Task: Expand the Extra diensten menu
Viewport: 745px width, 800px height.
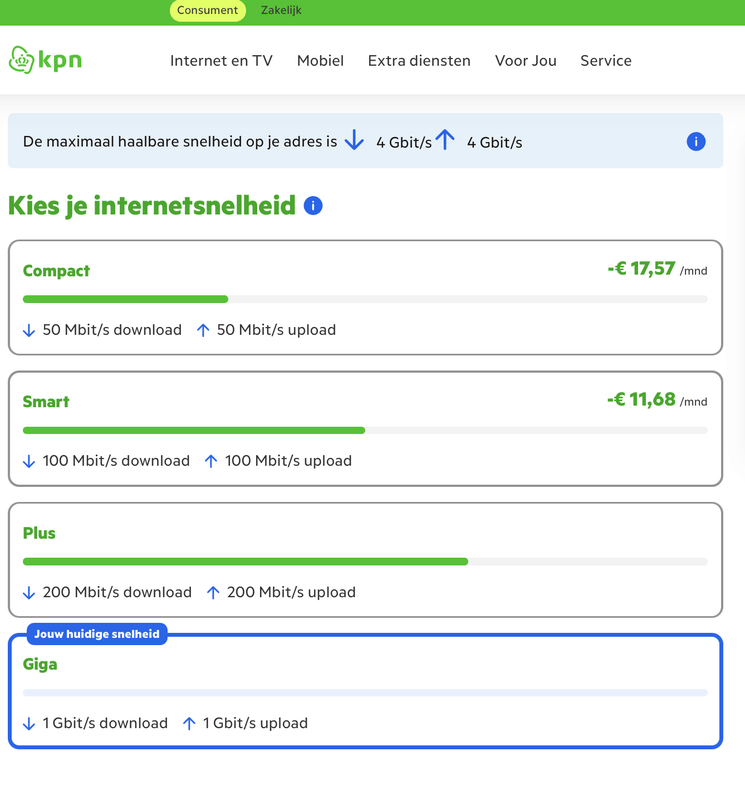Action: pos(419,61)
